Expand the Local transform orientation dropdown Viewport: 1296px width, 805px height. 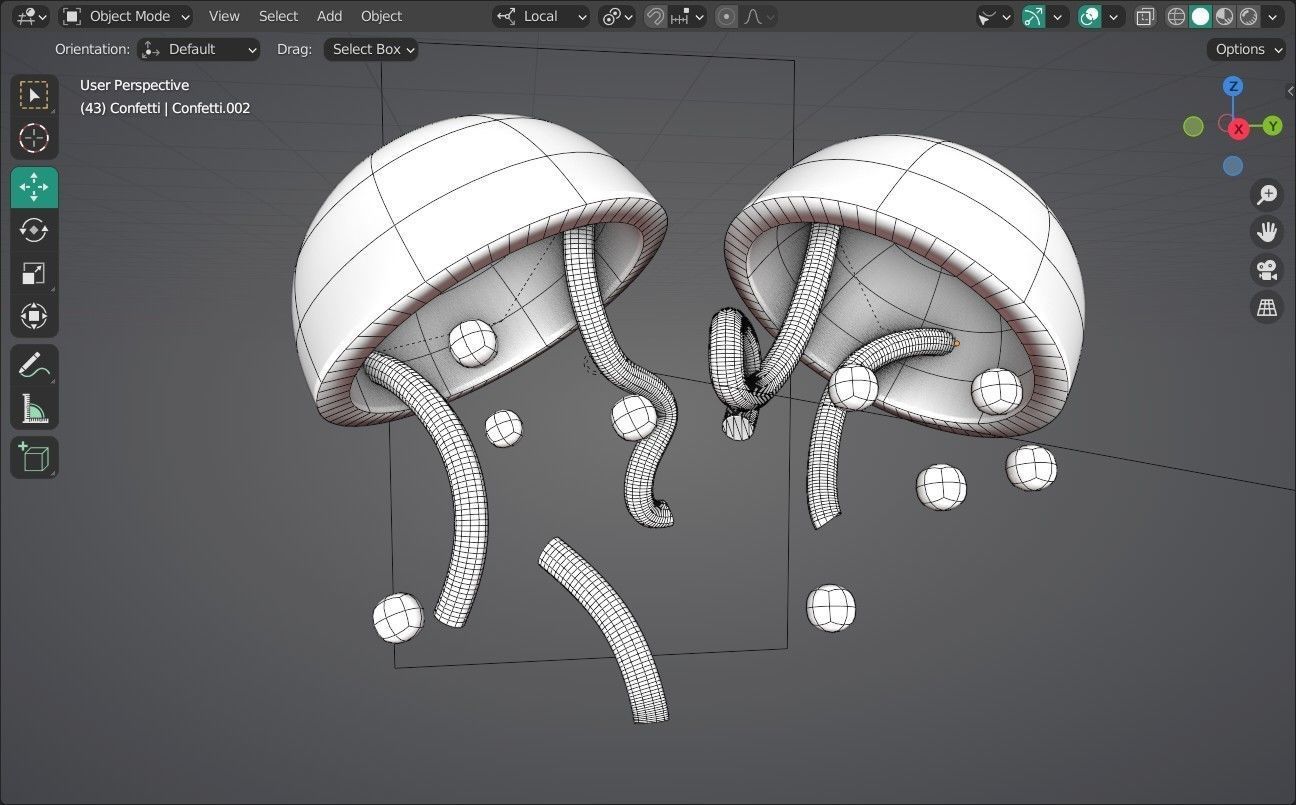541,16
